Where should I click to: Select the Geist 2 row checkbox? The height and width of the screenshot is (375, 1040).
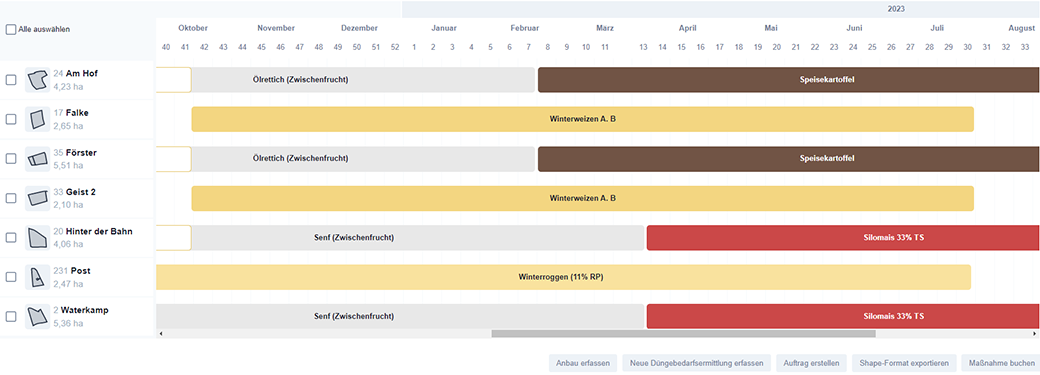[11, 198]
